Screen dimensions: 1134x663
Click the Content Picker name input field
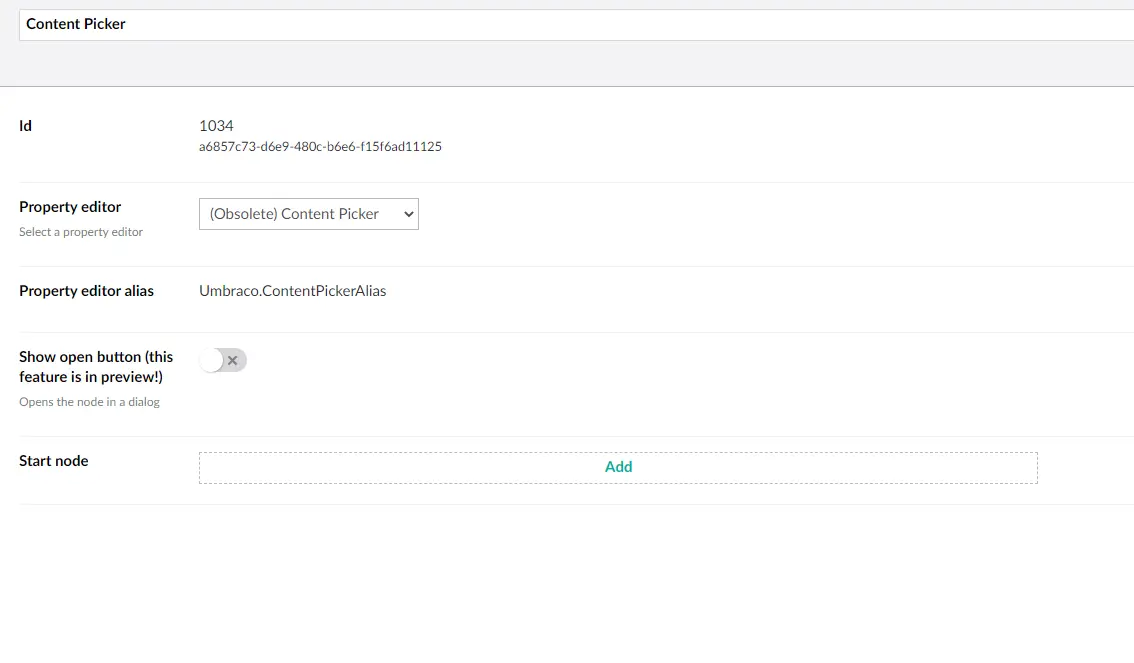tap(300, 24)
